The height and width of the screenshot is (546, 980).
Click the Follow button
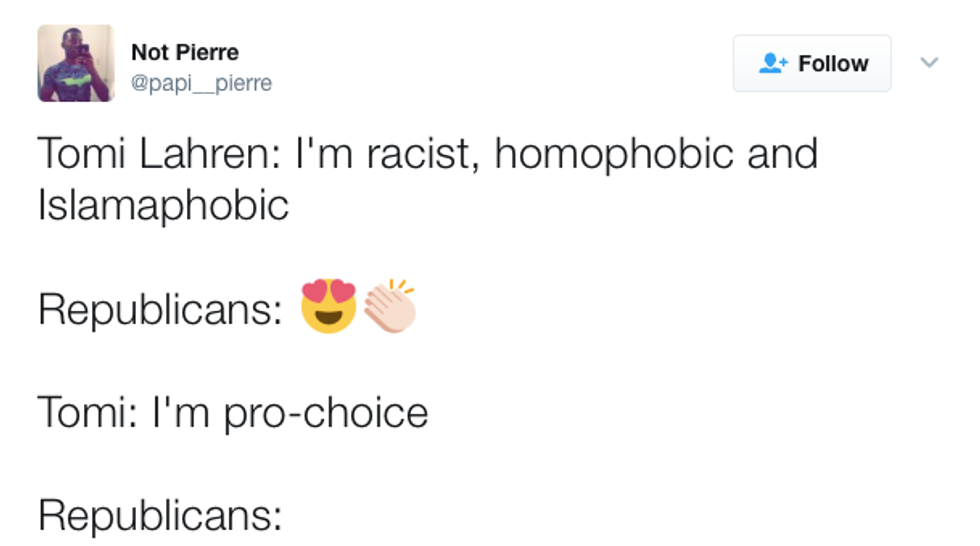(811, 64)
